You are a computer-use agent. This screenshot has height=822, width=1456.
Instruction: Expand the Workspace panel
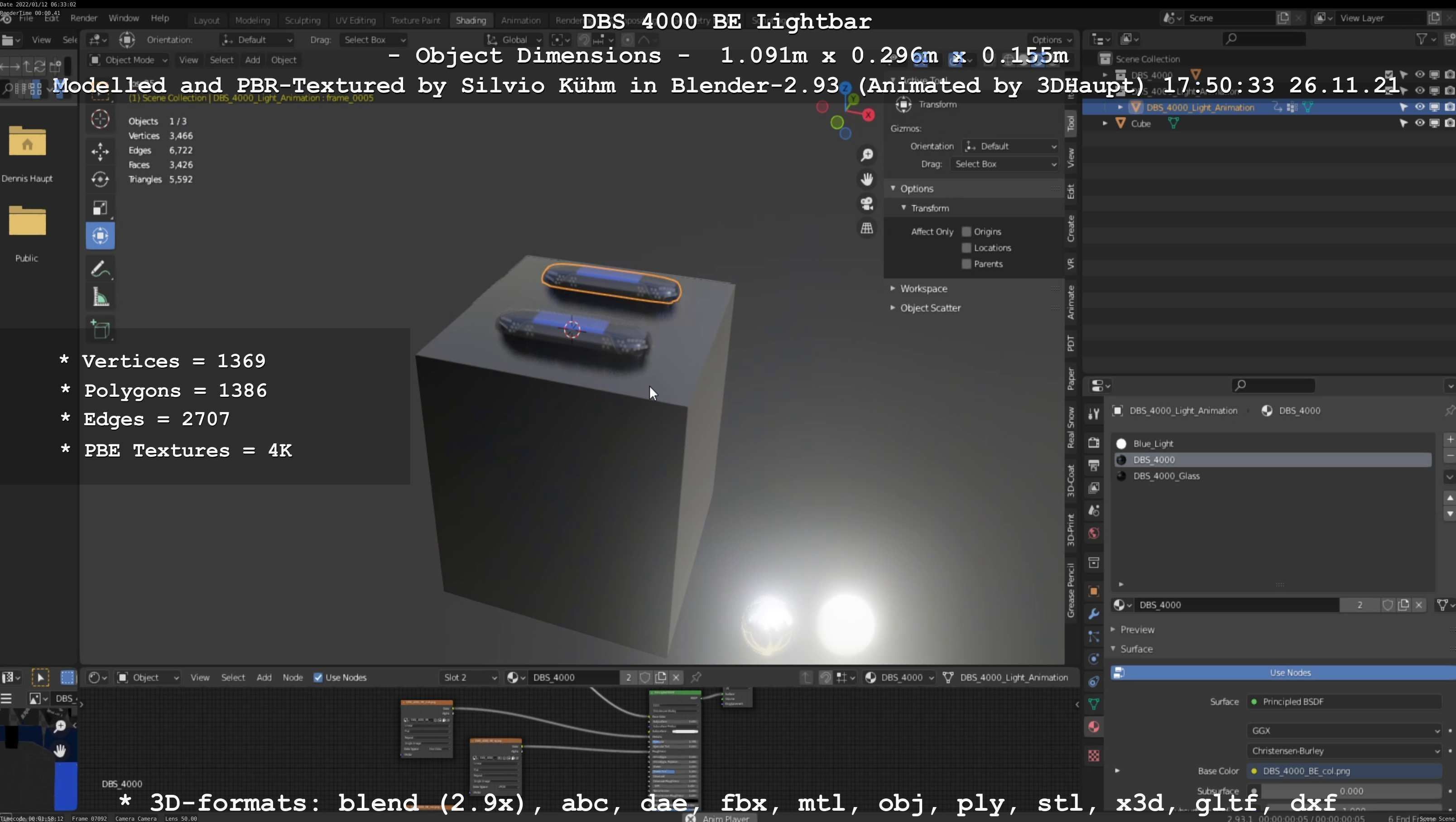point(923,288)
